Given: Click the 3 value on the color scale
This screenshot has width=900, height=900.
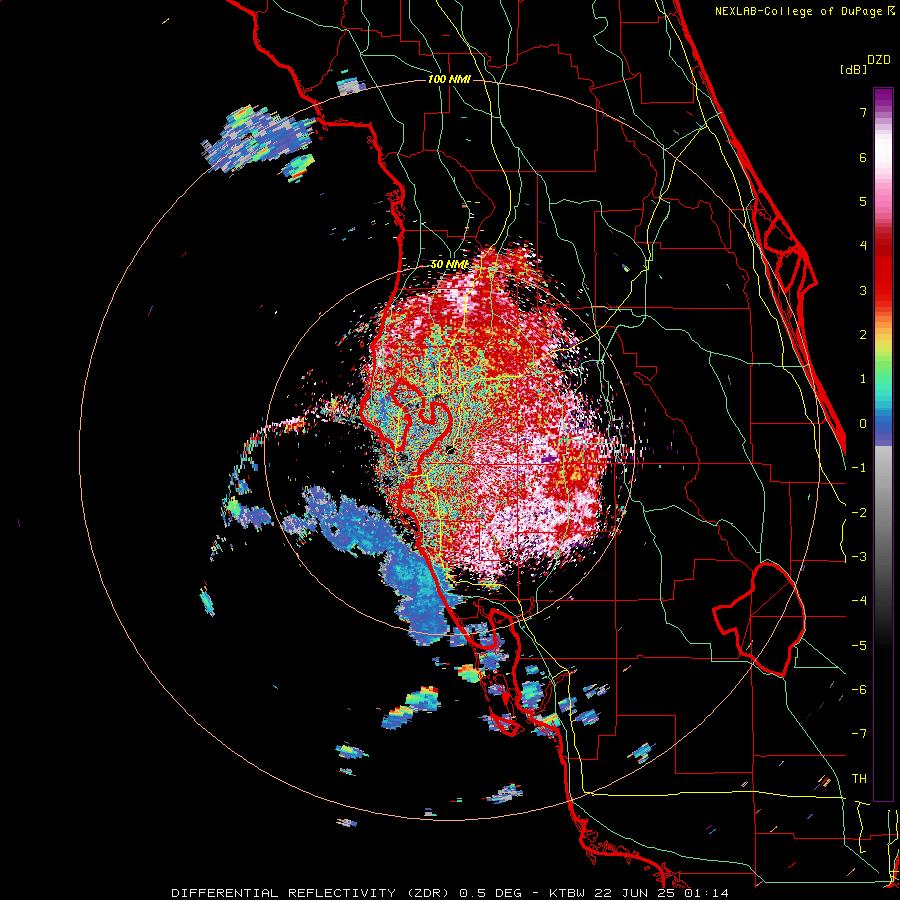Looking at the screenshot, I should coord(863,290).
